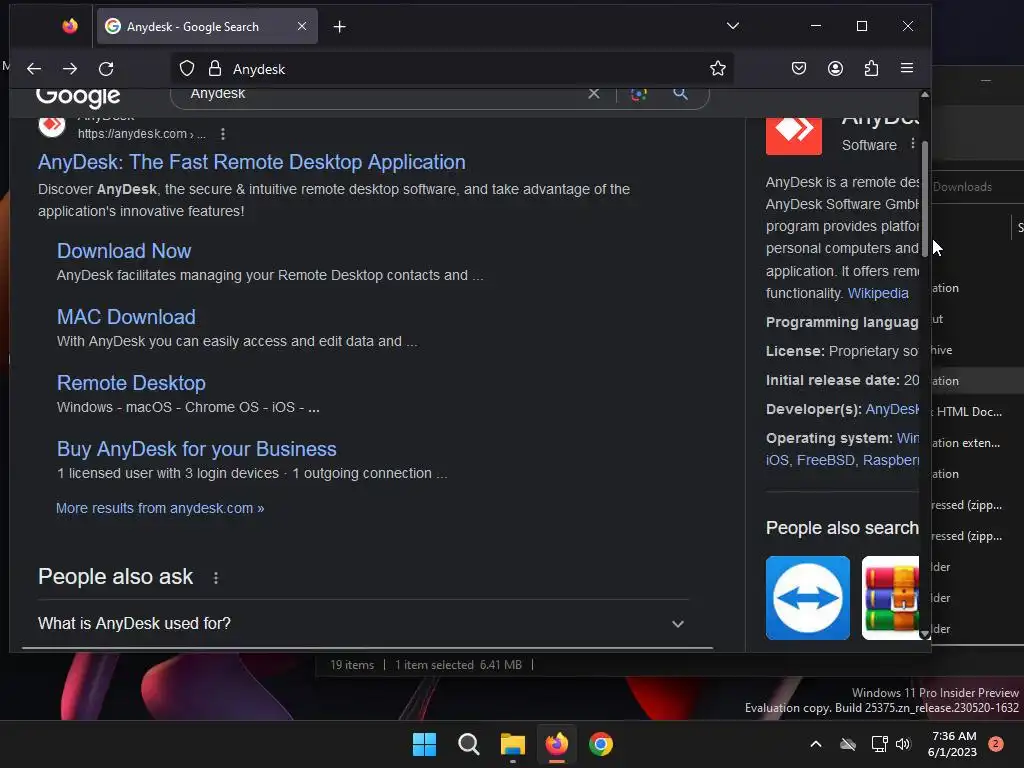This screenshot has height=768, width=1024.
Task: Open the Remote Desktop sitelink
Action: coord(131,383)
